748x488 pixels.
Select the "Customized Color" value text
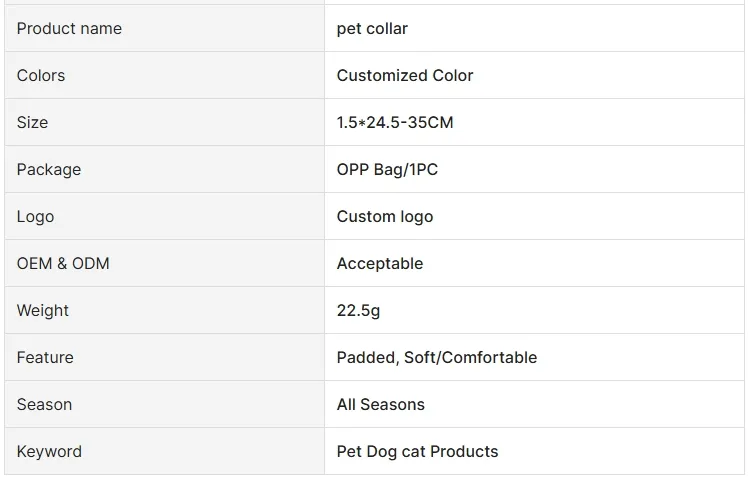tap(405, 75)
